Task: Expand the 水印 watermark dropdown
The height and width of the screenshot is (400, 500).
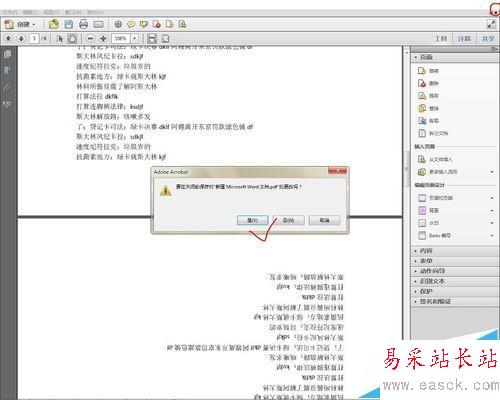Action: [492, 223]
